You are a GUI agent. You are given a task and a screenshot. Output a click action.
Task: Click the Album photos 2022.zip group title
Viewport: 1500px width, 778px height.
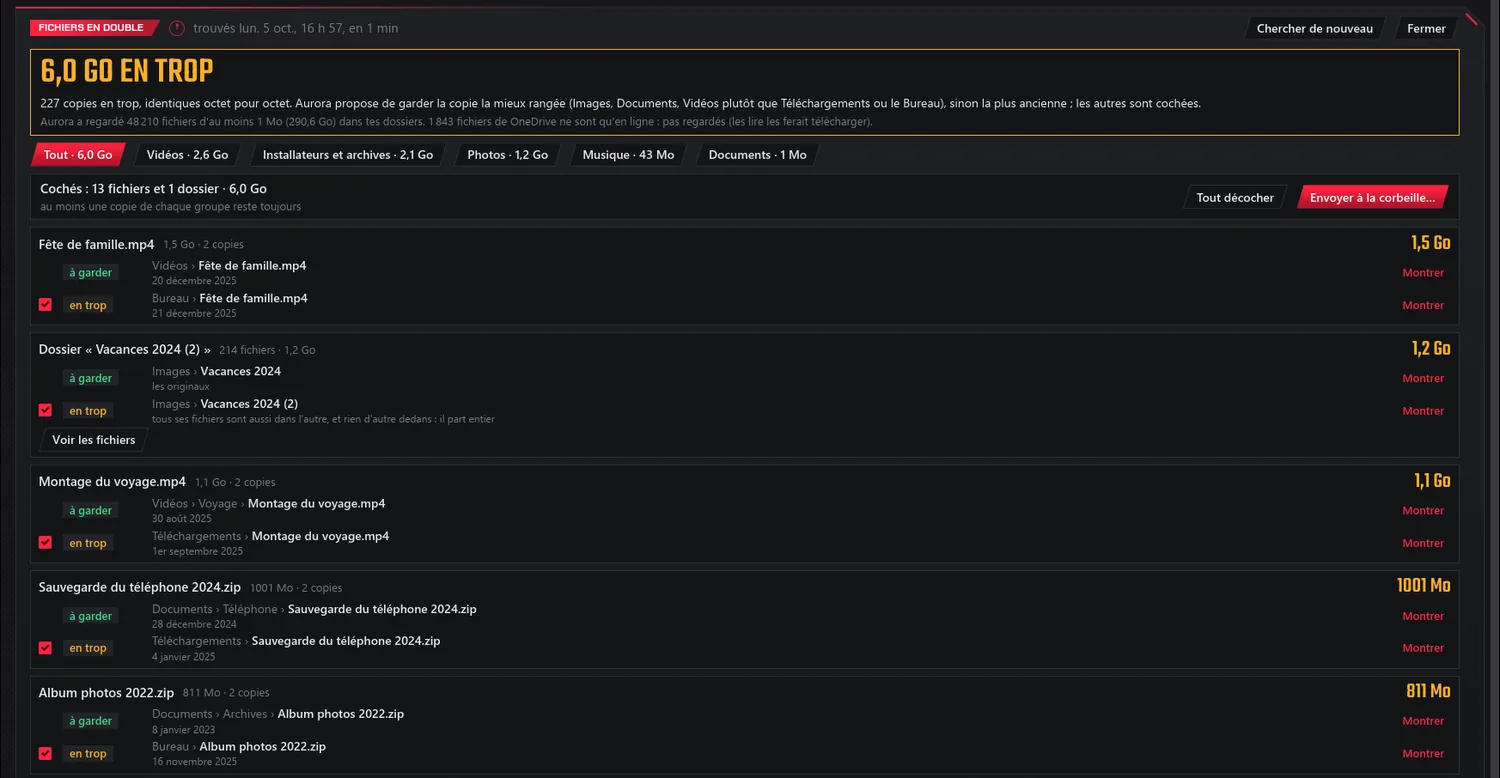(107, 693)
